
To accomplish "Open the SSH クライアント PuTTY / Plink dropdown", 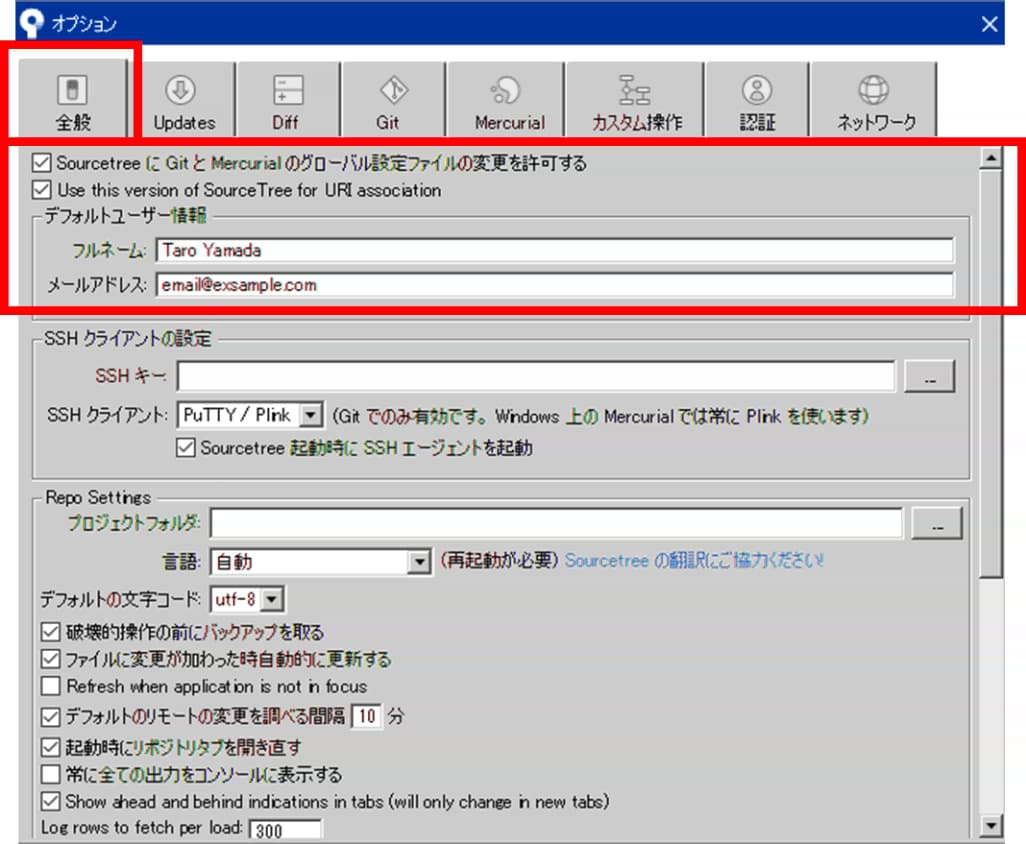I will pyautogui.click(x=250, y=415).
